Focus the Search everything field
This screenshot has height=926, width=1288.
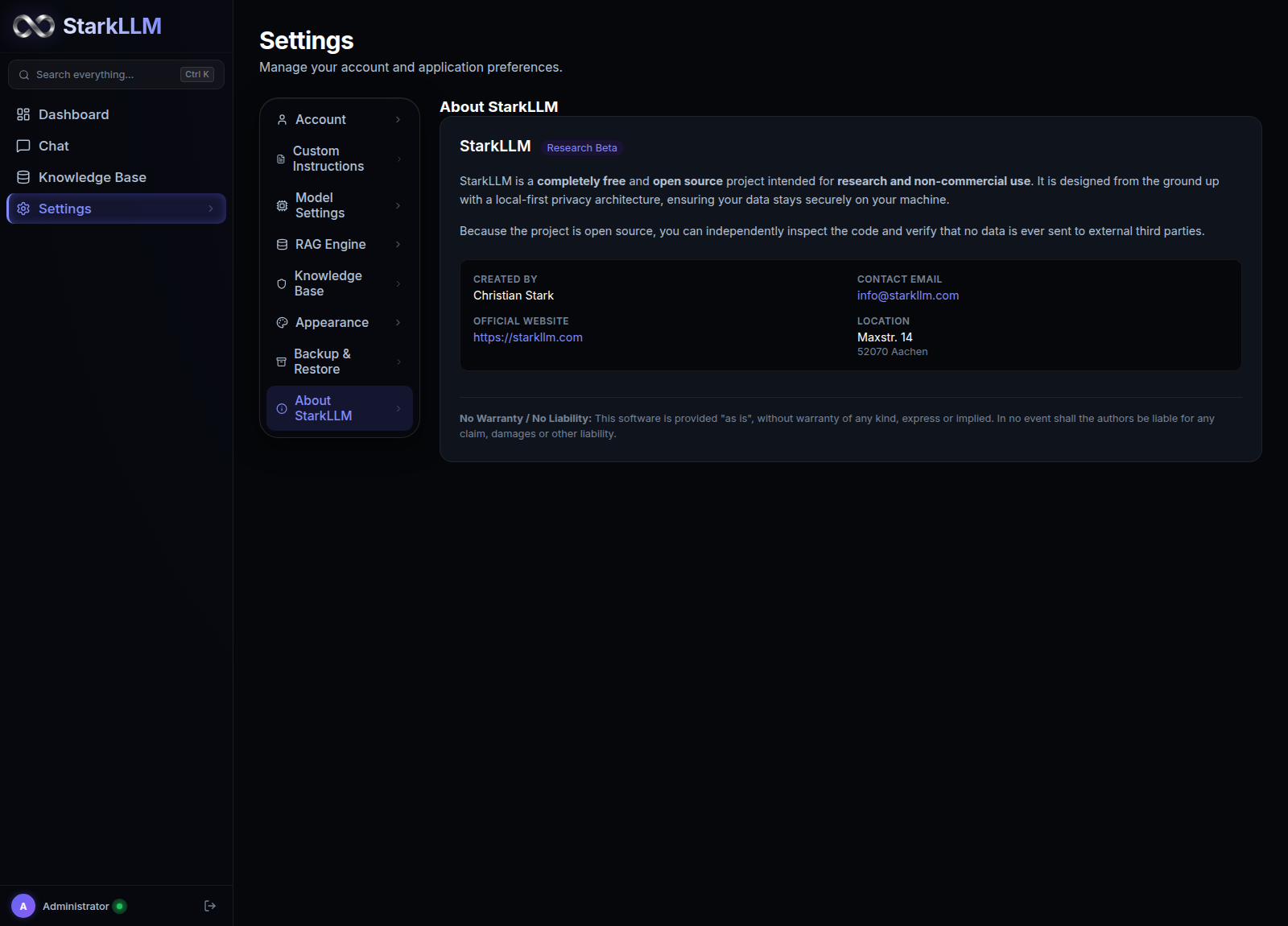coord(116,74)
